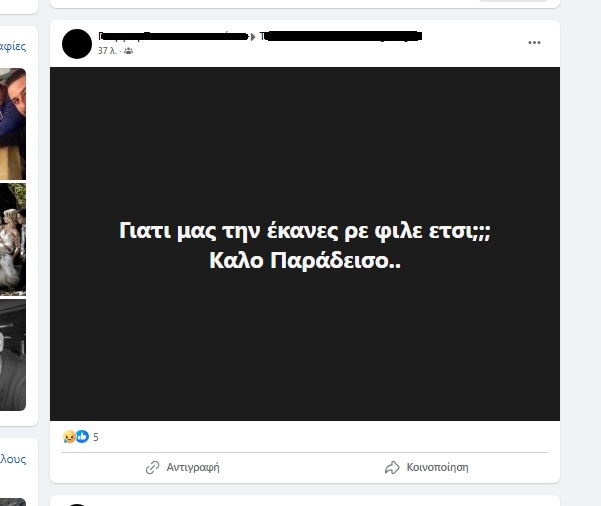Click the friends audience icon next to 37 λ.
The width and height of the screenshot is (601, 506).
coord(128,51)
